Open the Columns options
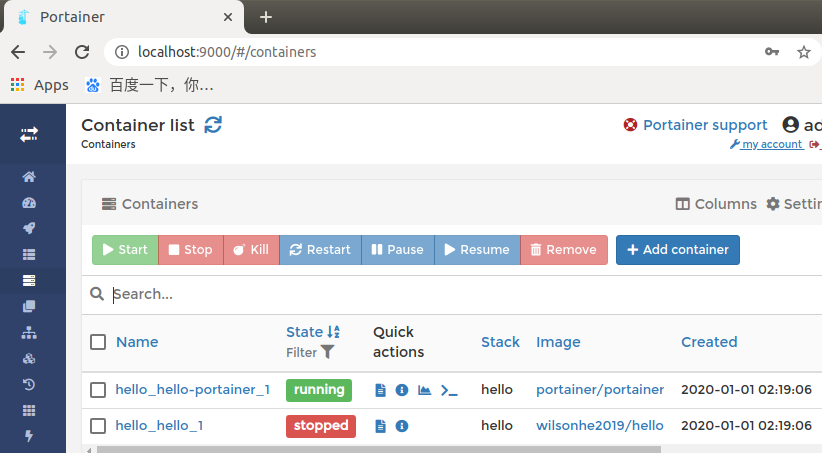Screen dimensions: 822x453 point(716,204)
